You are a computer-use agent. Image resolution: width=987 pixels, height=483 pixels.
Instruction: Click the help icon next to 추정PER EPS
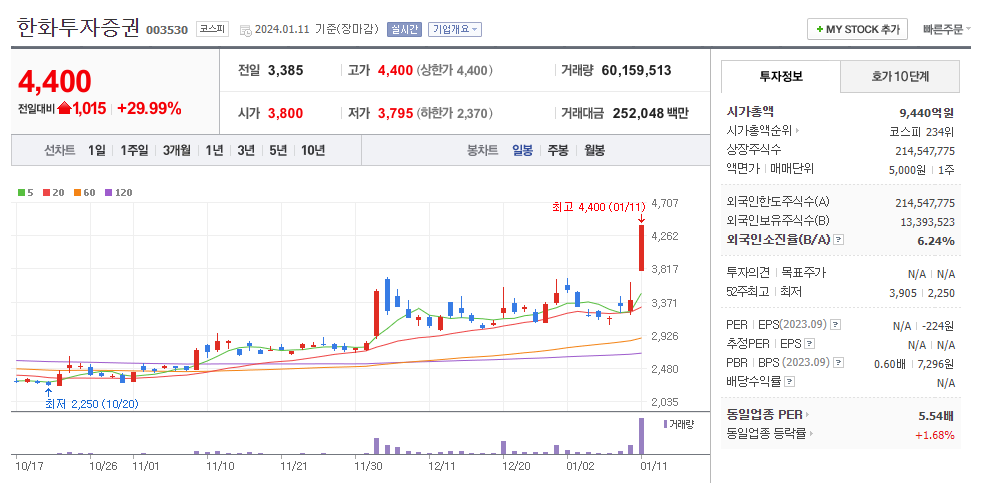tap(809, 344)
